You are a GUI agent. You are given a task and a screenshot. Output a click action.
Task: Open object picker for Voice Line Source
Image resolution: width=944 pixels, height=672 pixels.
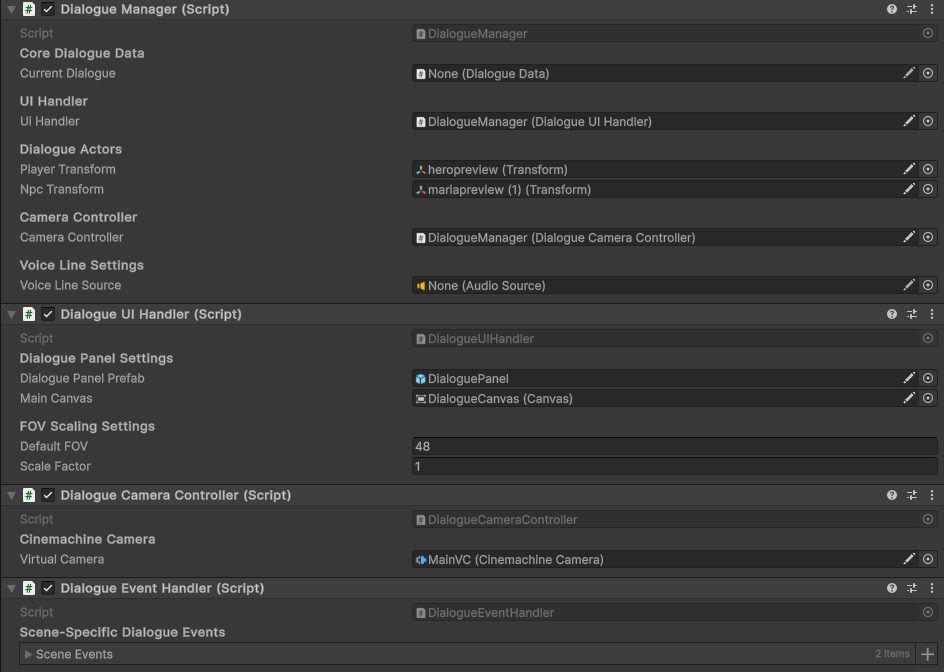928,285
